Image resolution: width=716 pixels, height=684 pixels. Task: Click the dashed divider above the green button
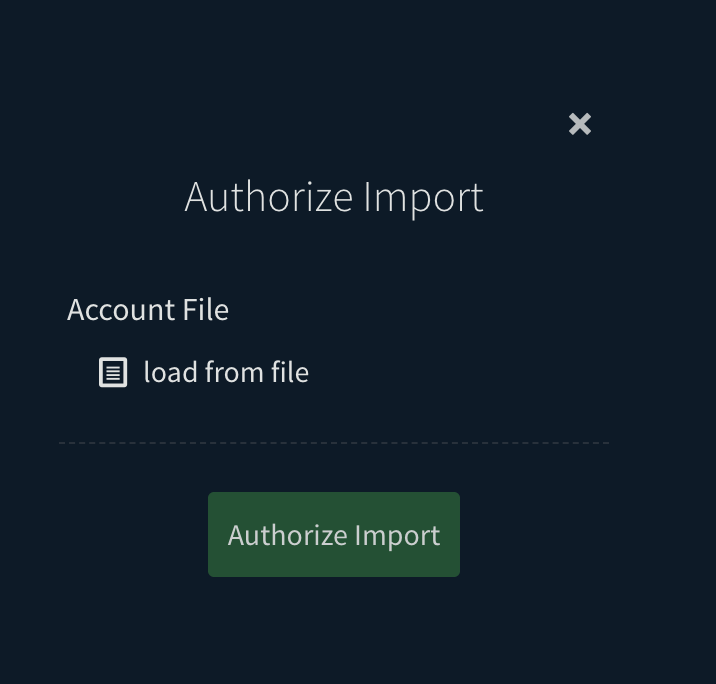[334, 443]
